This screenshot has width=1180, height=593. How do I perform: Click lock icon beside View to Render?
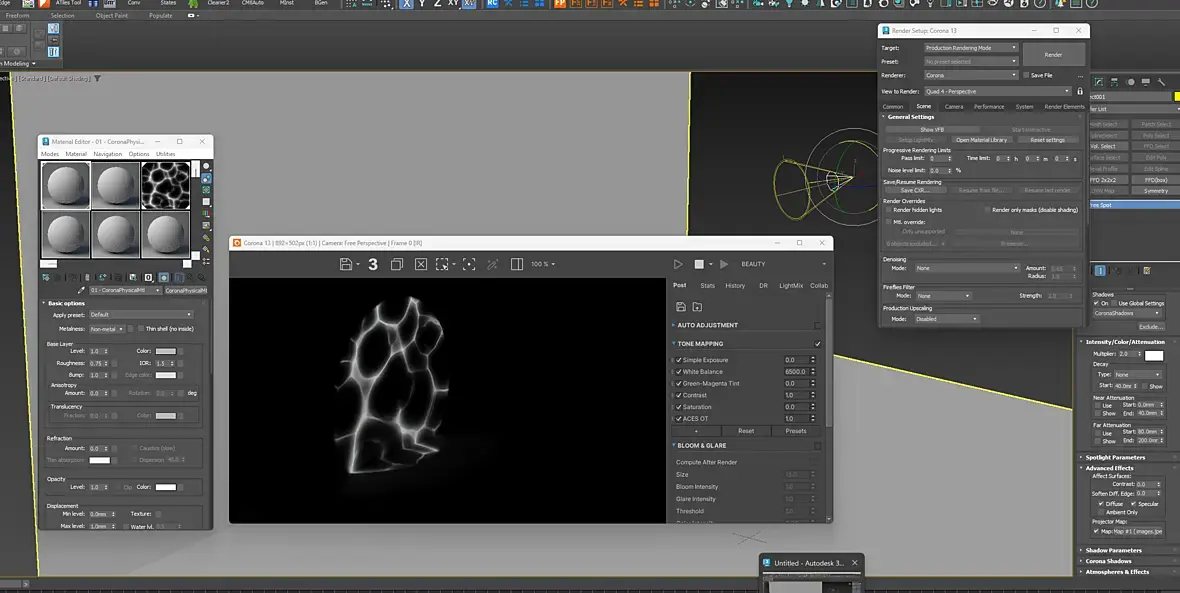click(x=1080, y=91)
